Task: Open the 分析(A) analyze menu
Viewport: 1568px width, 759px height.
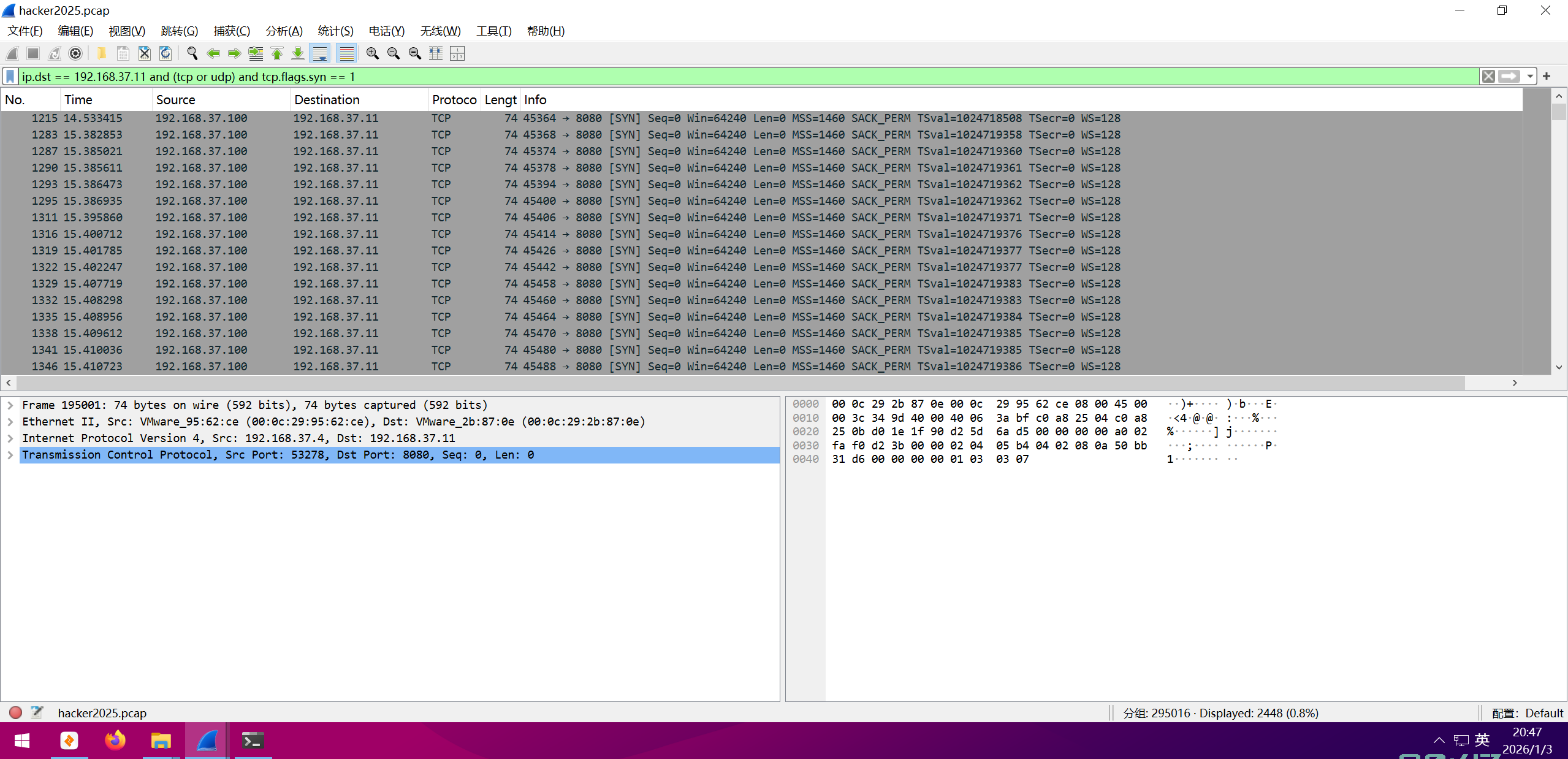Action: coord(284,31)
